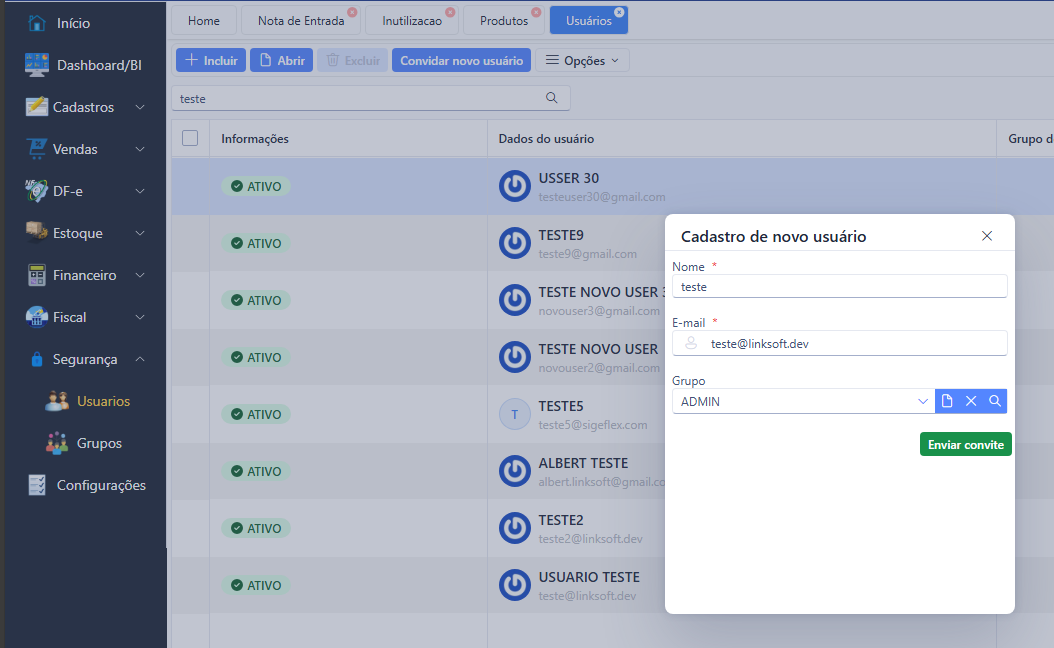Click the Dashboard/BI monitor icon
The height and width of the screenshot is (648, 1054).
coord(37,65)
